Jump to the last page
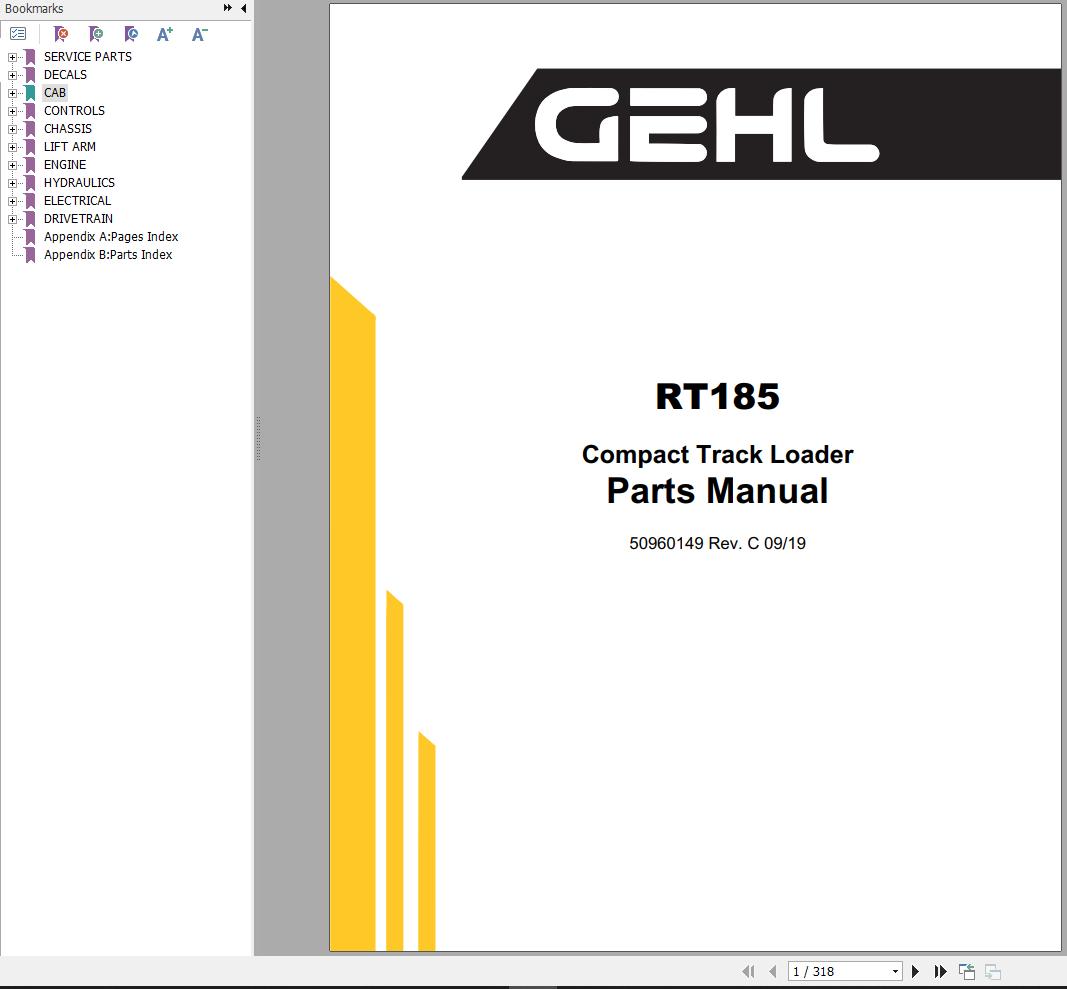Viewport: 1067px width, 989px height. (940, 971)
